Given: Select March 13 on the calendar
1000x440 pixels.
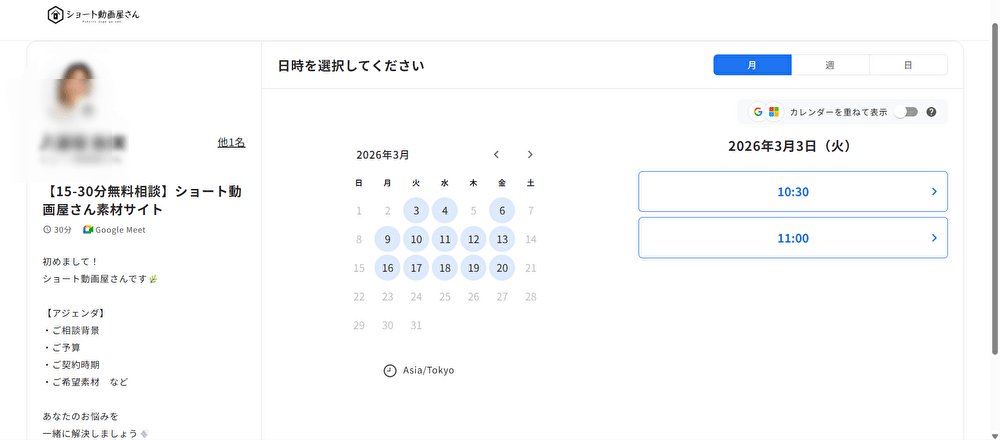Looking at the screenshot, I should pyautogui.click(x=502, y=239).
